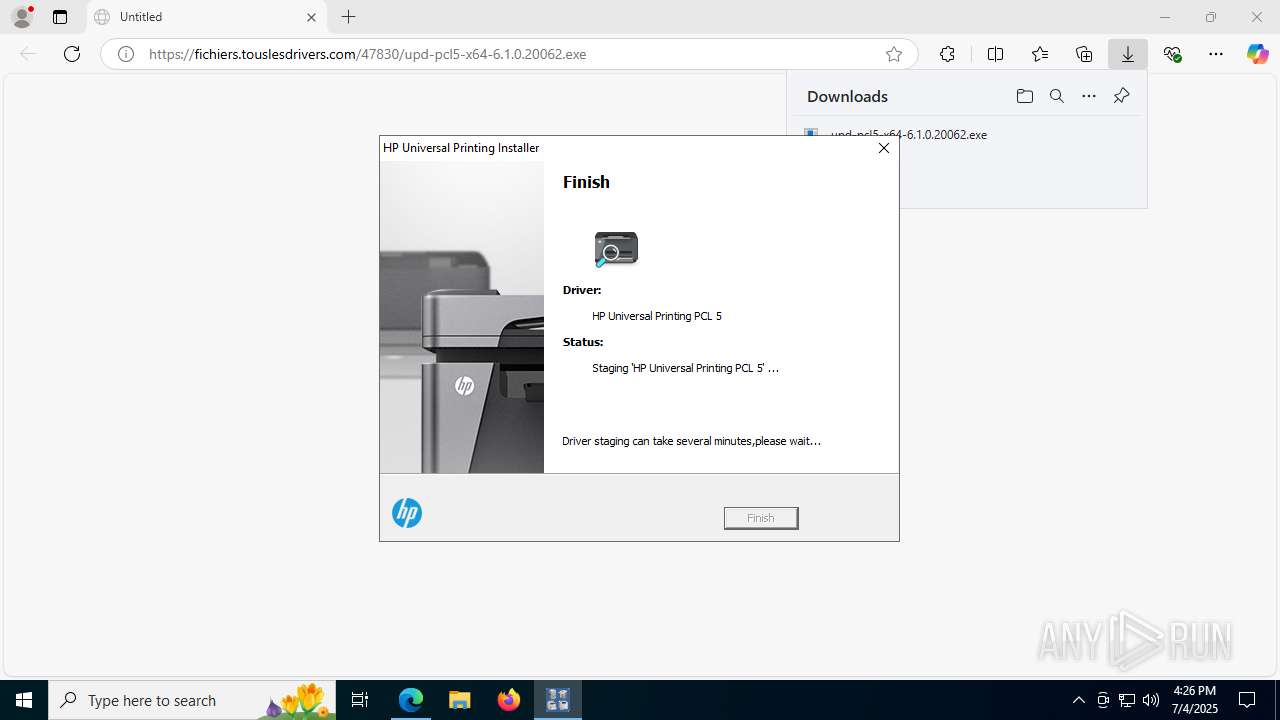This screenshot has width=1280, height=720.
Task: Open a new tab with plus button
Action: [348, 17]
